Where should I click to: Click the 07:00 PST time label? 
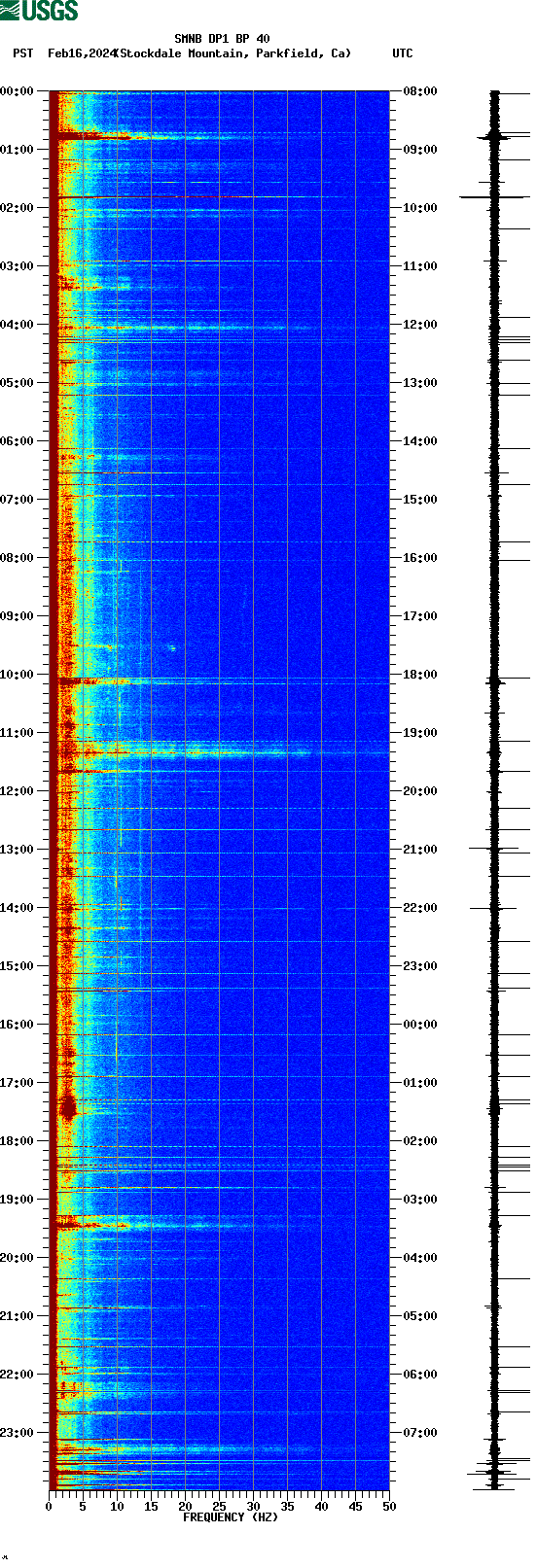[18, 500]
